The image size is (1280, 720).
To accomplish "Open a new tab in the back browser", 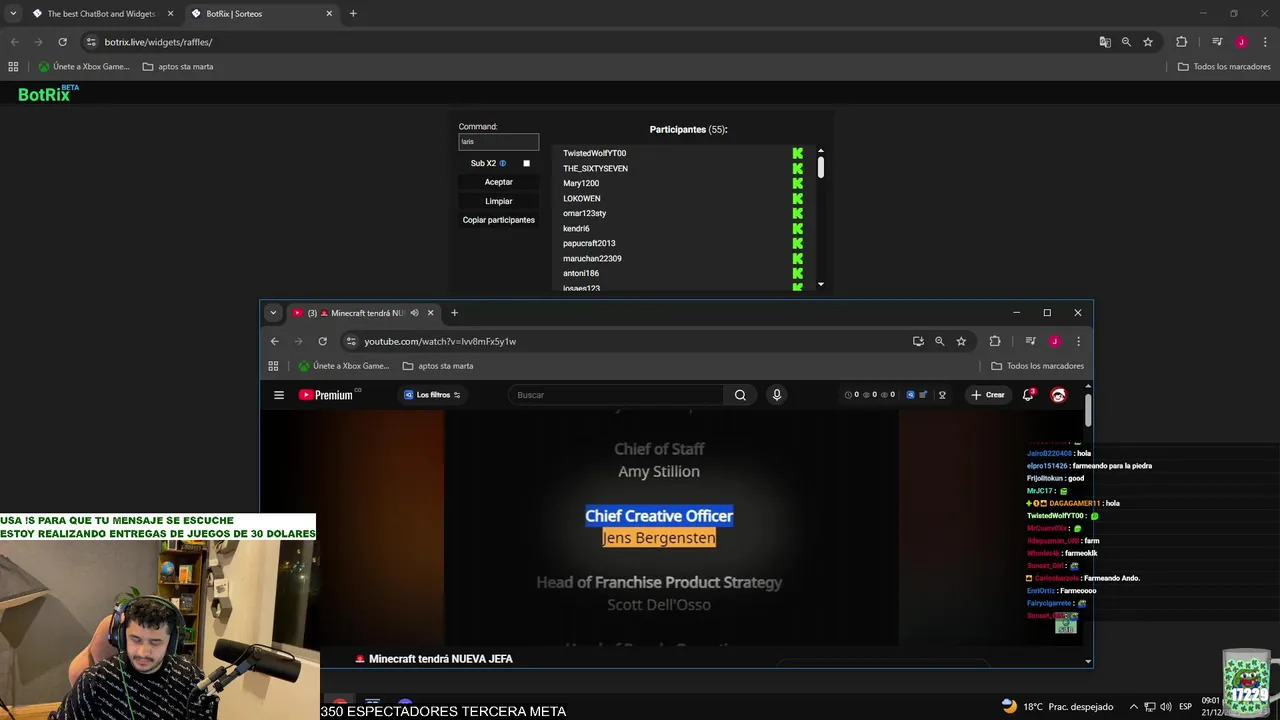I will coord(353,14).
